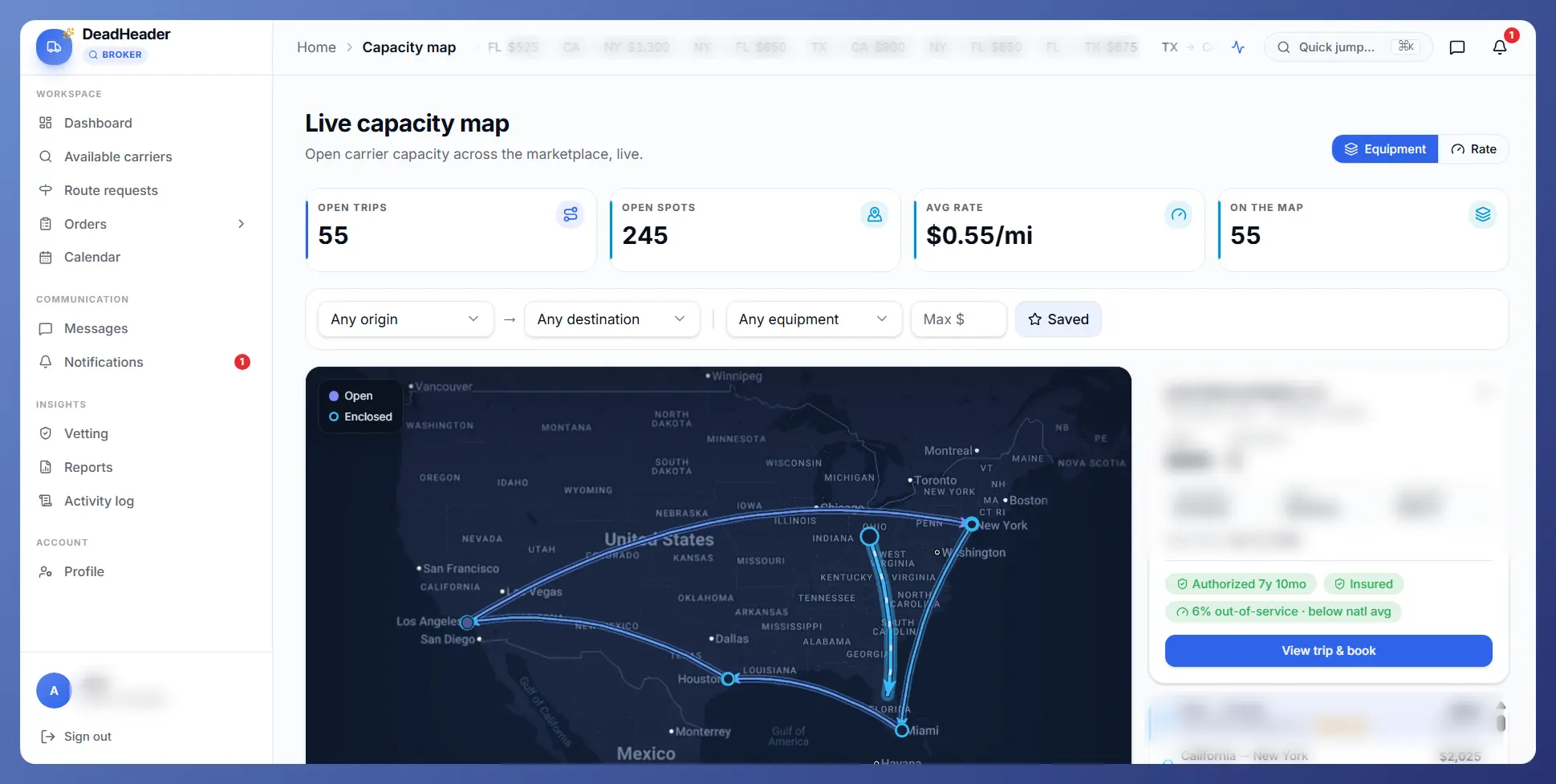The height and width of the screenshot is (784, 1556).
Task: Click the Saved filters button
Action: click(x=1058, y=319)
